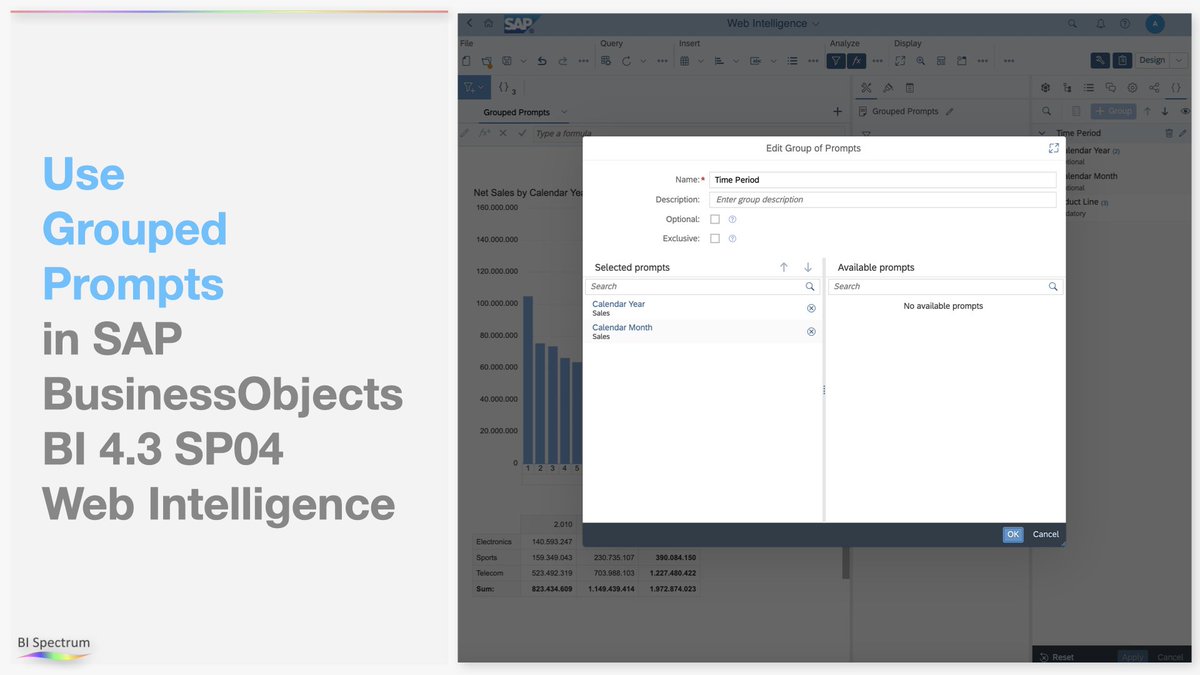Click Reset at bottom of side panel
This screenshot has height=675, width=1200.
tap(1057, 657)
